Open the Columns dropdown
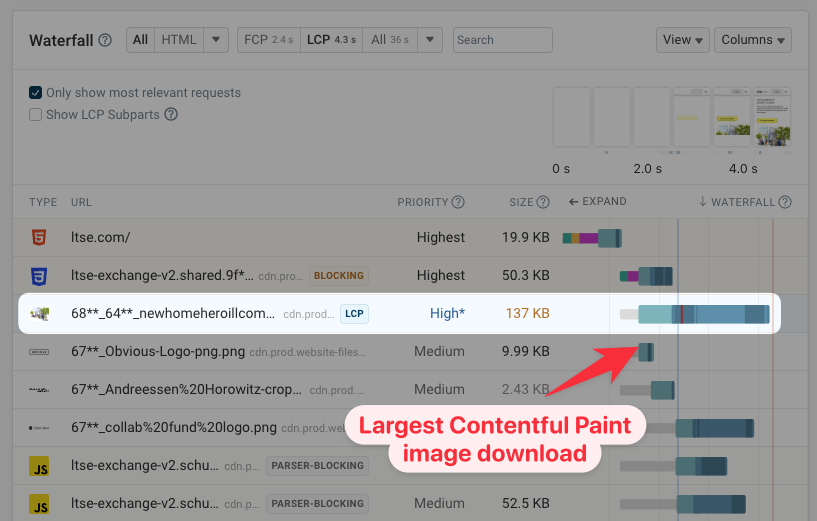 click(x=753, y=40)
